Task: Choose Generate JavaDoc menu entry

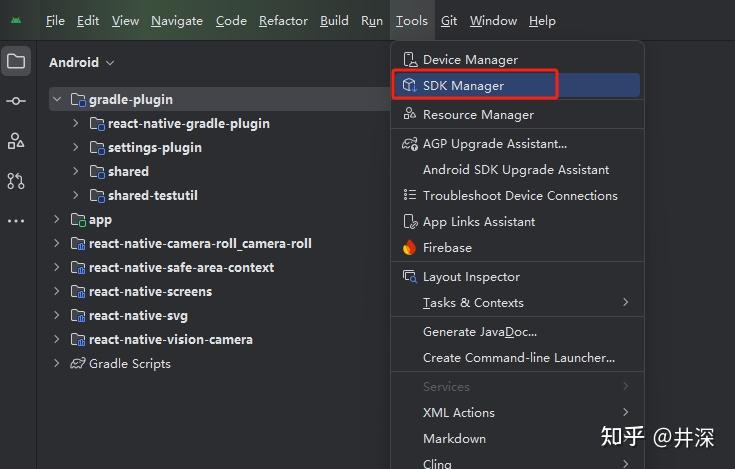Action: [x=518, y=332]
